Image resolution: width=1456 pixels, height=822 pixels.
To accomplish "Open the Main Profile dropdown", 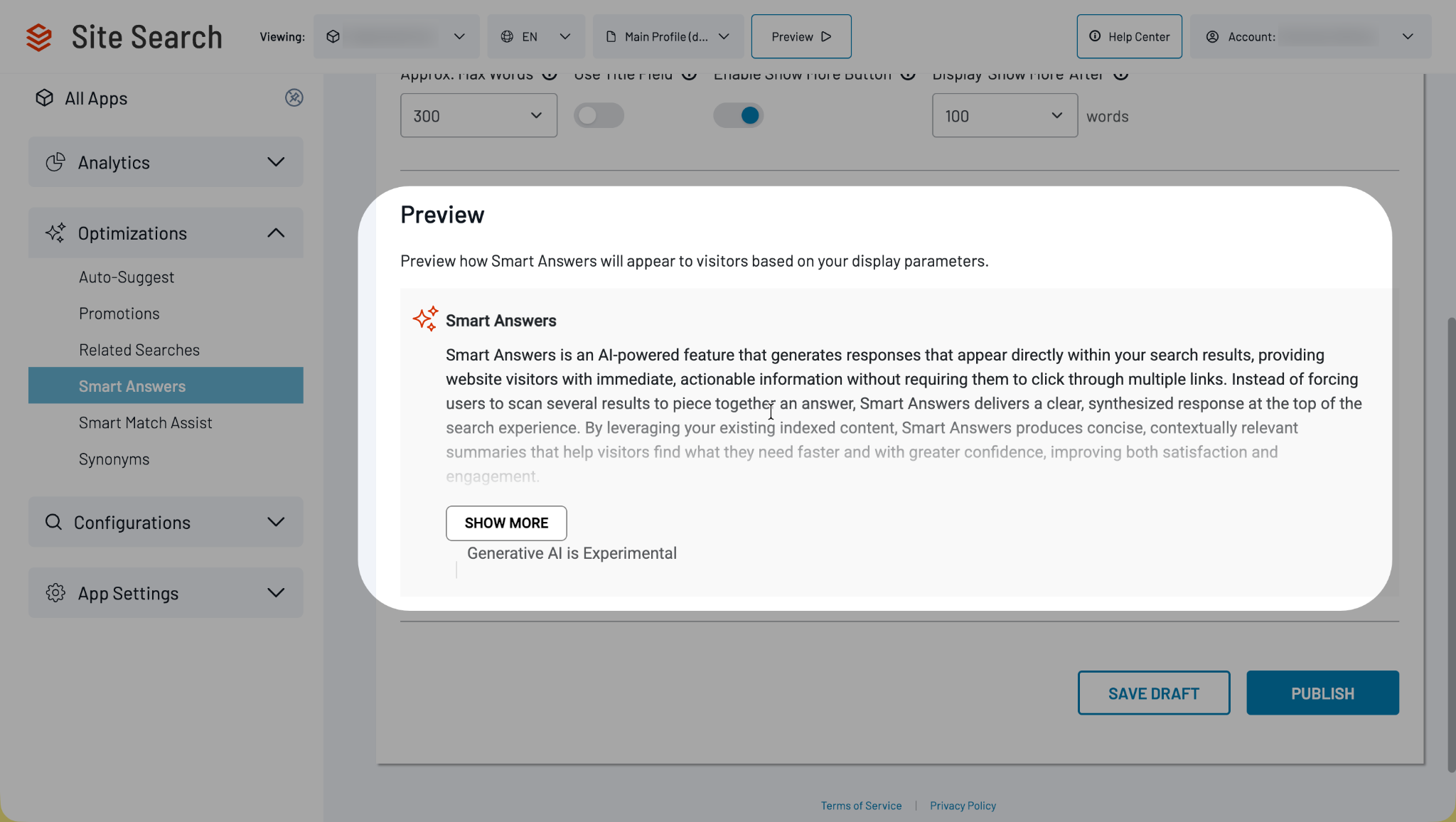I will (x=668, y=36).
